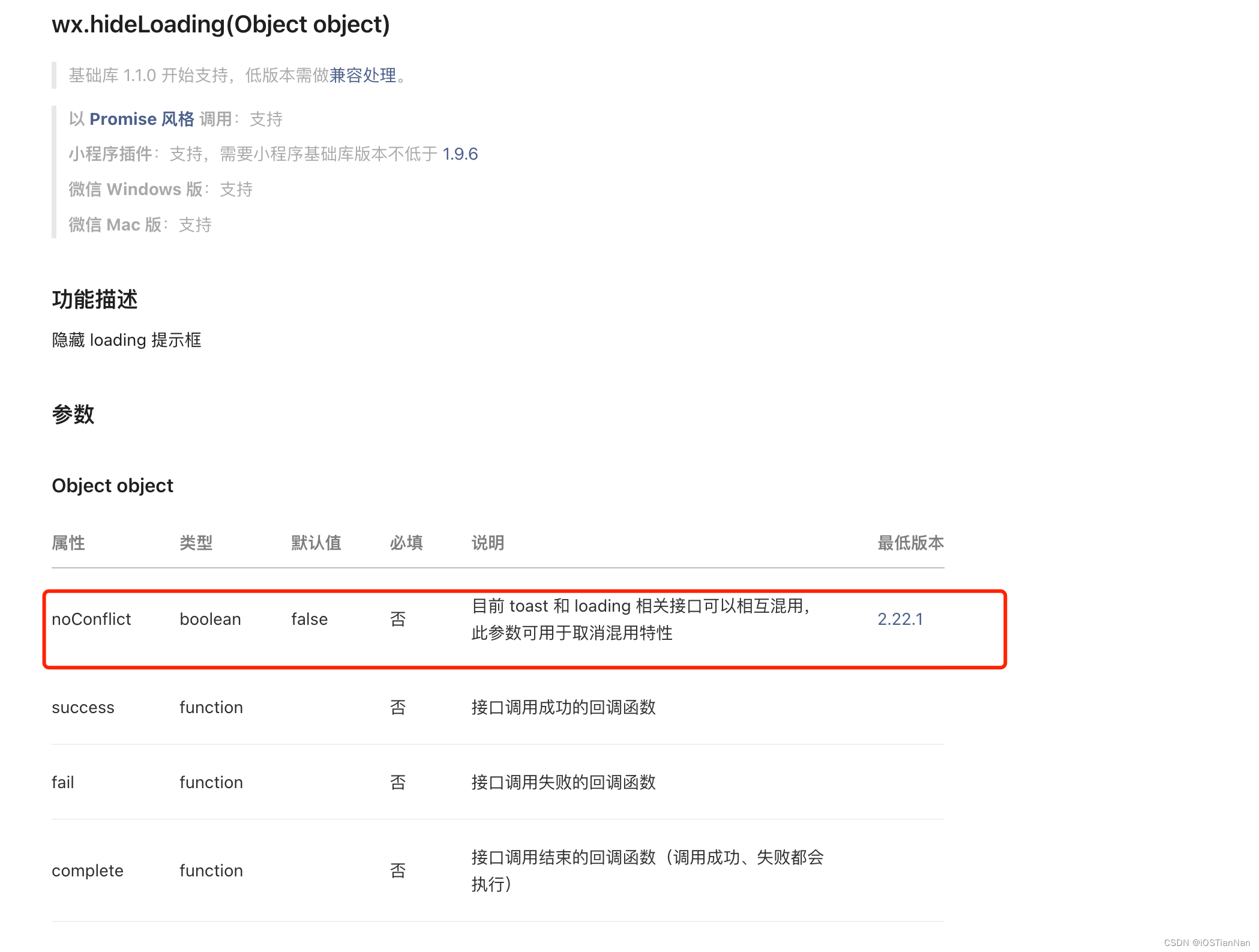1259x952 pixels.
Task: Open the 兼容处理 compatibility link
Action: pyautogui.click(x=363, y=76)
